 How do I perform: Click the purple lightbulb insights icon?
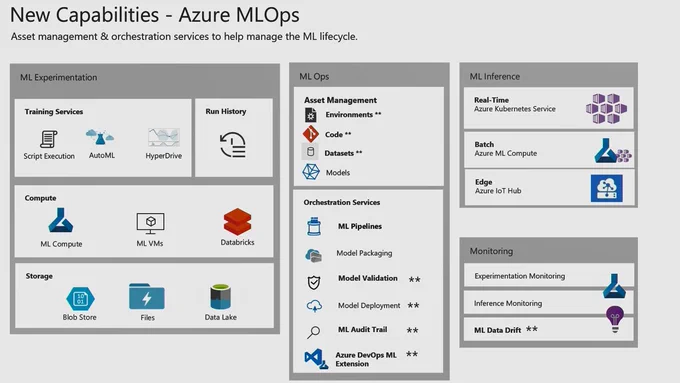pyautogui.click(x=615, y=319)
